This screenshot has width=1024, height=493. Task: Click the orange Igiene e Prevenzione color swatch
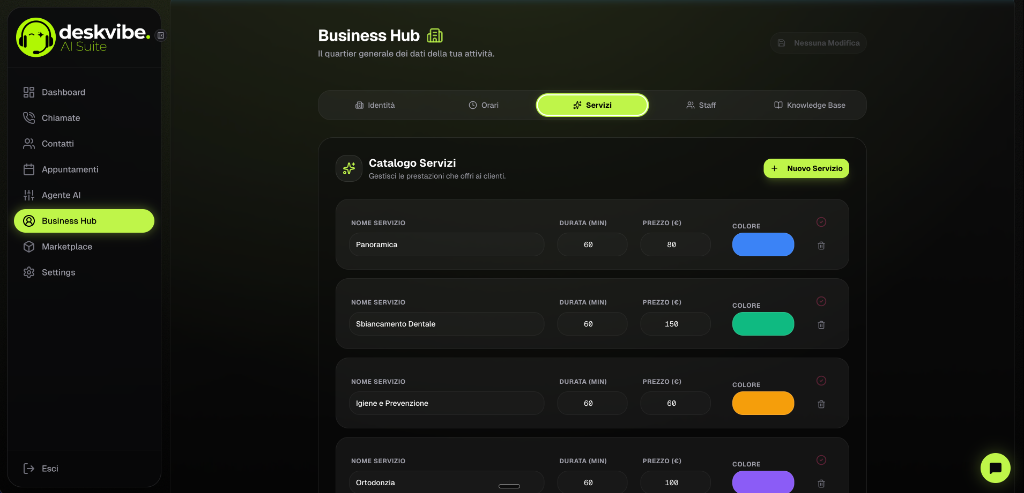click(x=762, y=403)
